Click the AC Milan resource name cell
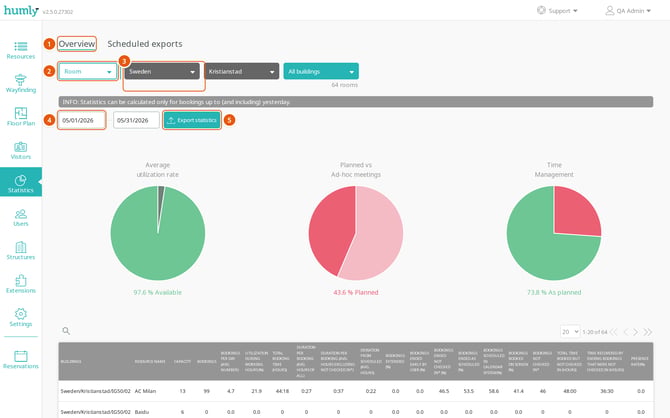670x418 pixels. click(x=145, y=391)
